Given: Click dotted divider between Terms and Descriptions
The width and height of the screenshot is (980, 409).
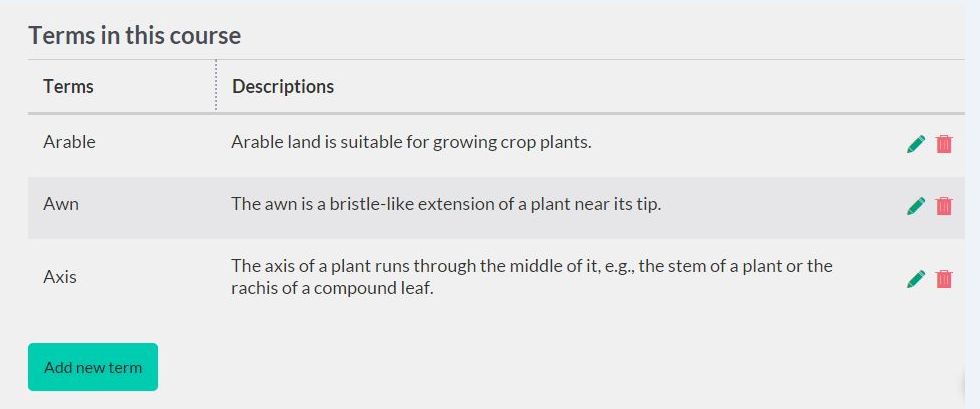Looking at the screenshot, I should pyautogui.click(x=216, y=86).
